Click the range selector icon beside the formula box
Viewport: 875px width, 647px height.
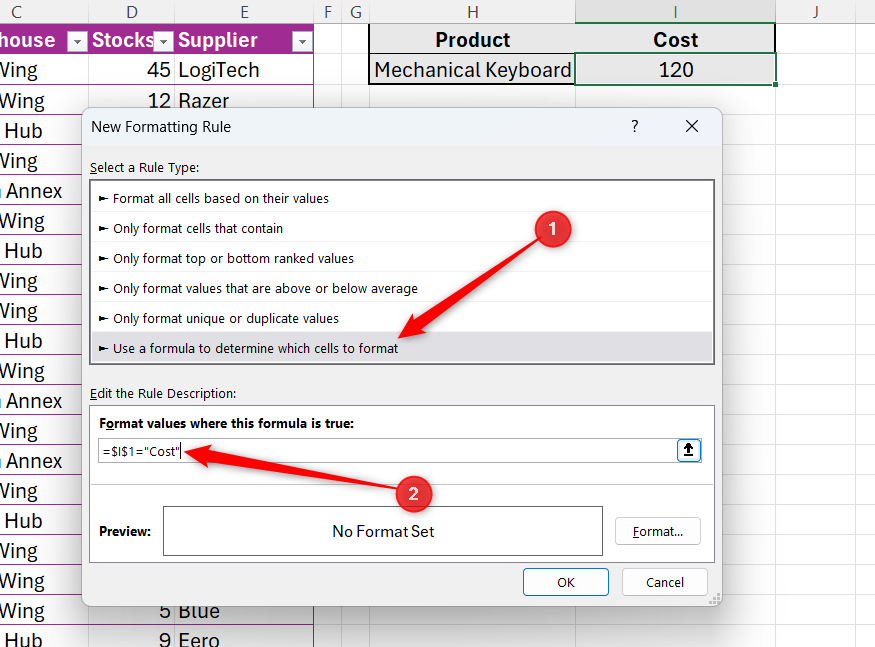688,450
